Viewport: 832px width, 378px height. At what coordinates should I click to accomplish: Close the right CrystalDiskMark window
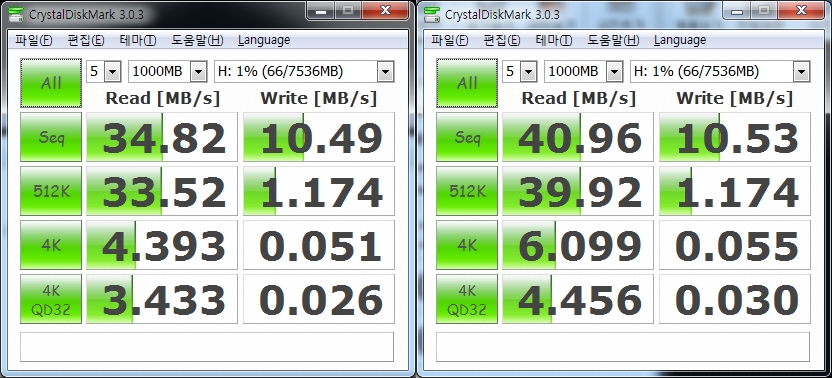click(802, 10)
